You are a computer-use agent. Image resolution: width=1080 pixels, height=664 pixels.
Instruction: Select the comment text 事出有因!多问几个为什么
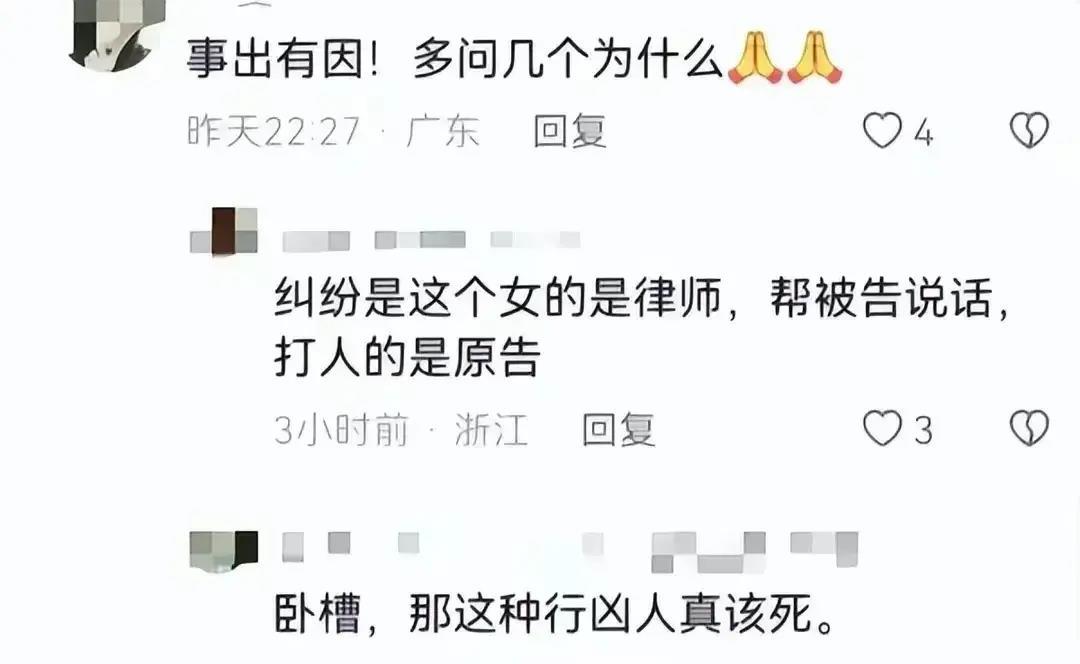(x=455, y=59)
